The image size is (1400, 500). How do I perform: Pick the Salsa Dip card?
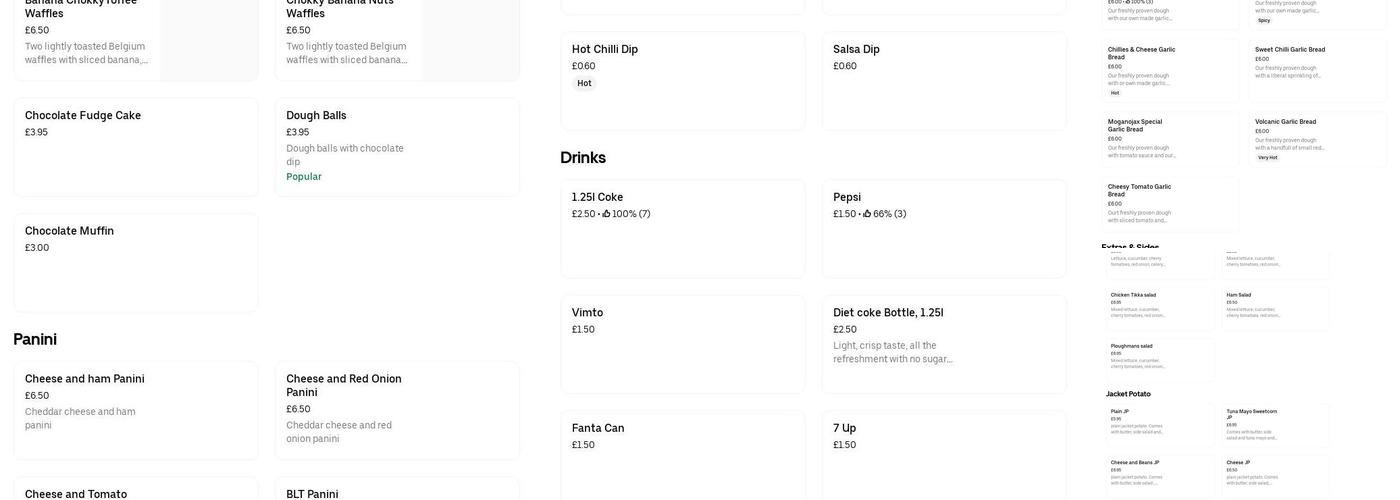pyautogui.click(x=943, y=80)
